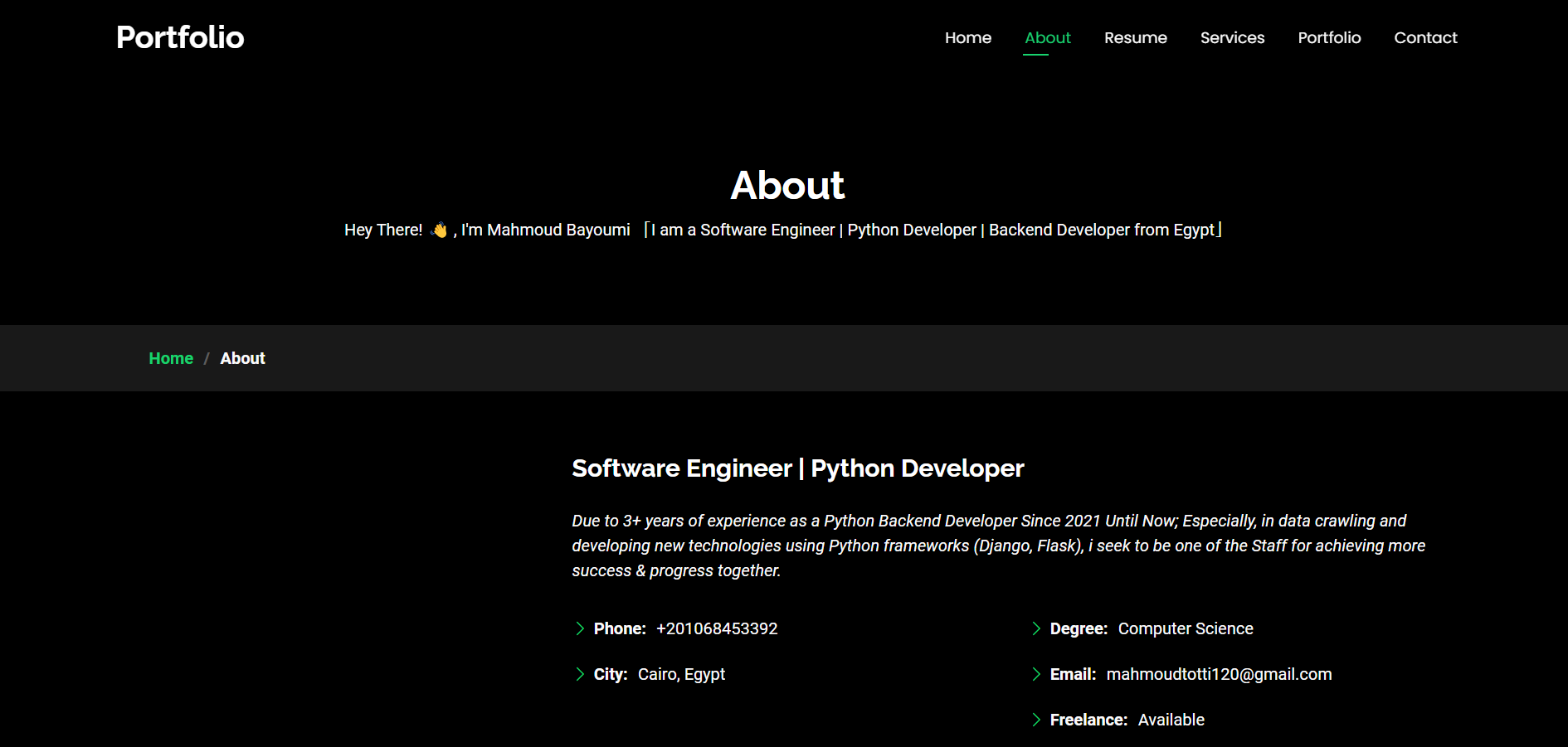Click the chevron icon beside Freelance

coord(1036,720)
